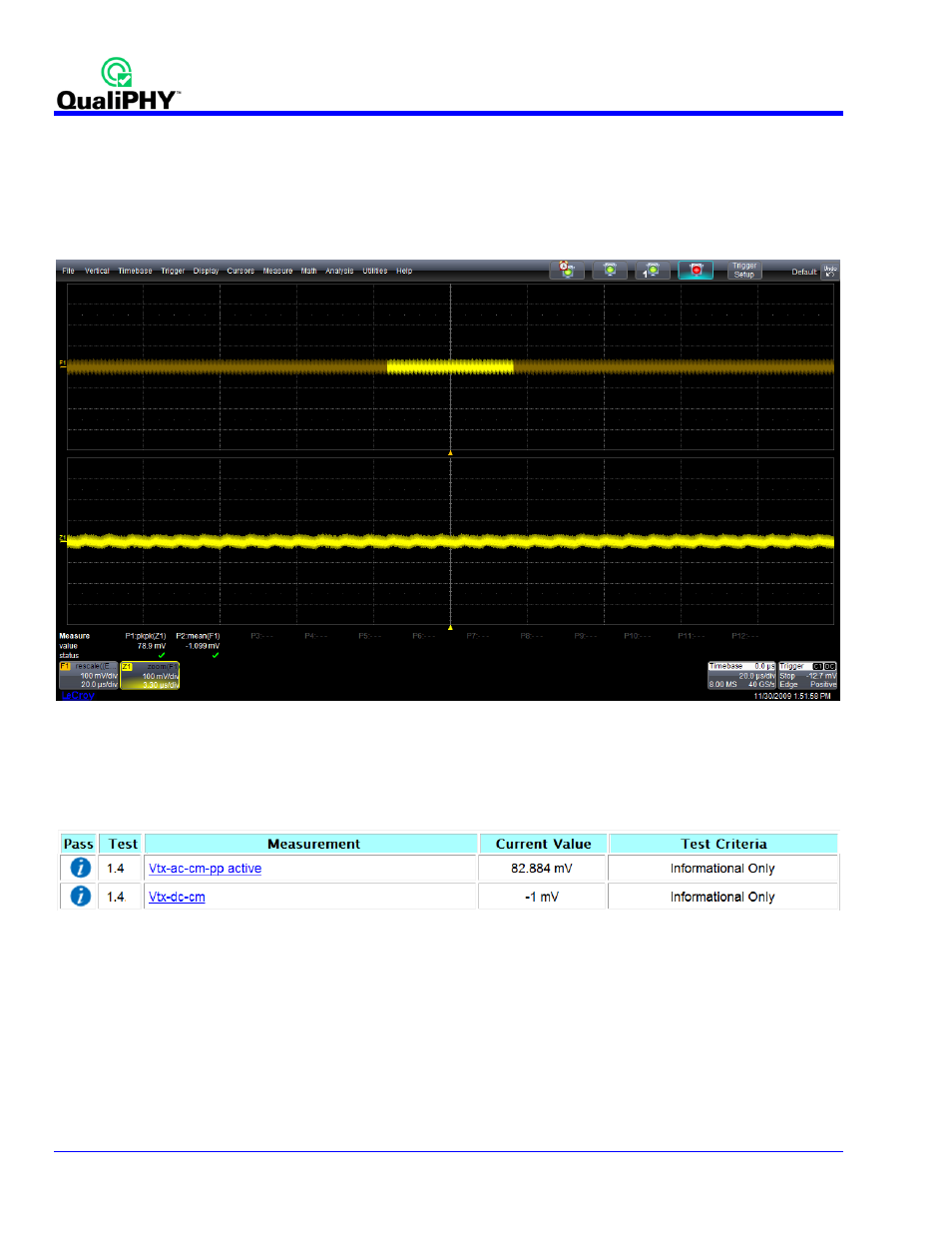Click the 82.884 mV current value cell
Image resolution: width=952 pixels, height=1233 pixels.
[542, 869]
